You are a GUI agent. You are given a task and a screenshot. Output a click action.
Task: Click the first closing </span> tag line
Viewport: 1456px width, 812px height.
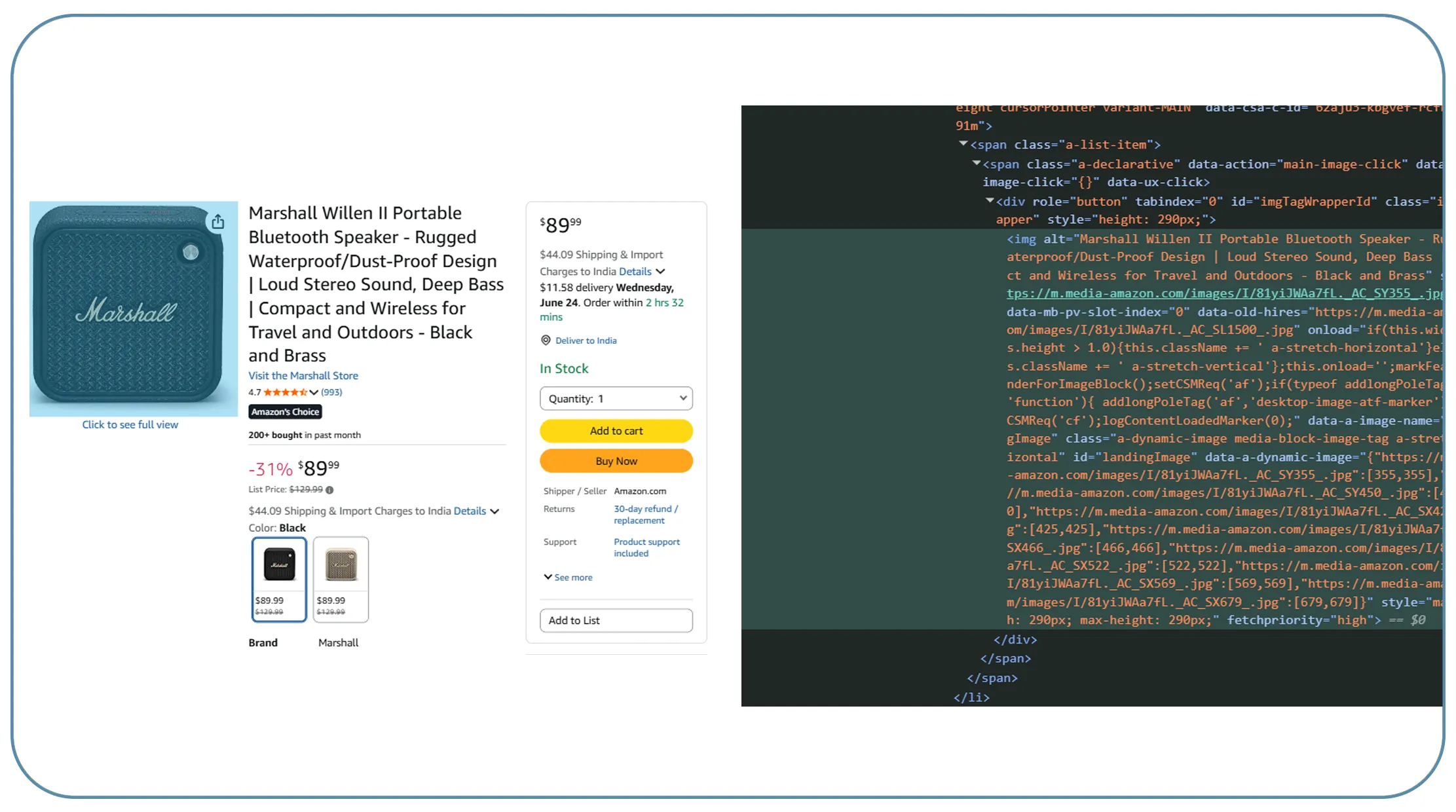(x=1005, y=658)
